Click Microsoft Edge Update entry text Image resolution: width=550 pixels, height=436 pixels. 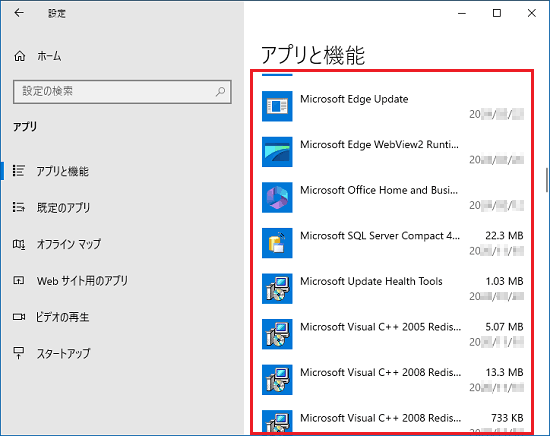(x=354, y=99)
